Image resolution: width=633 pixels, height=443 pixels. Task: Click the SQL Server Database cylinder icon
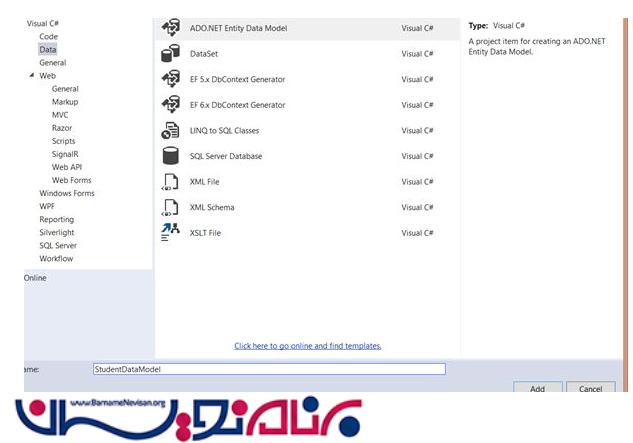170,156
